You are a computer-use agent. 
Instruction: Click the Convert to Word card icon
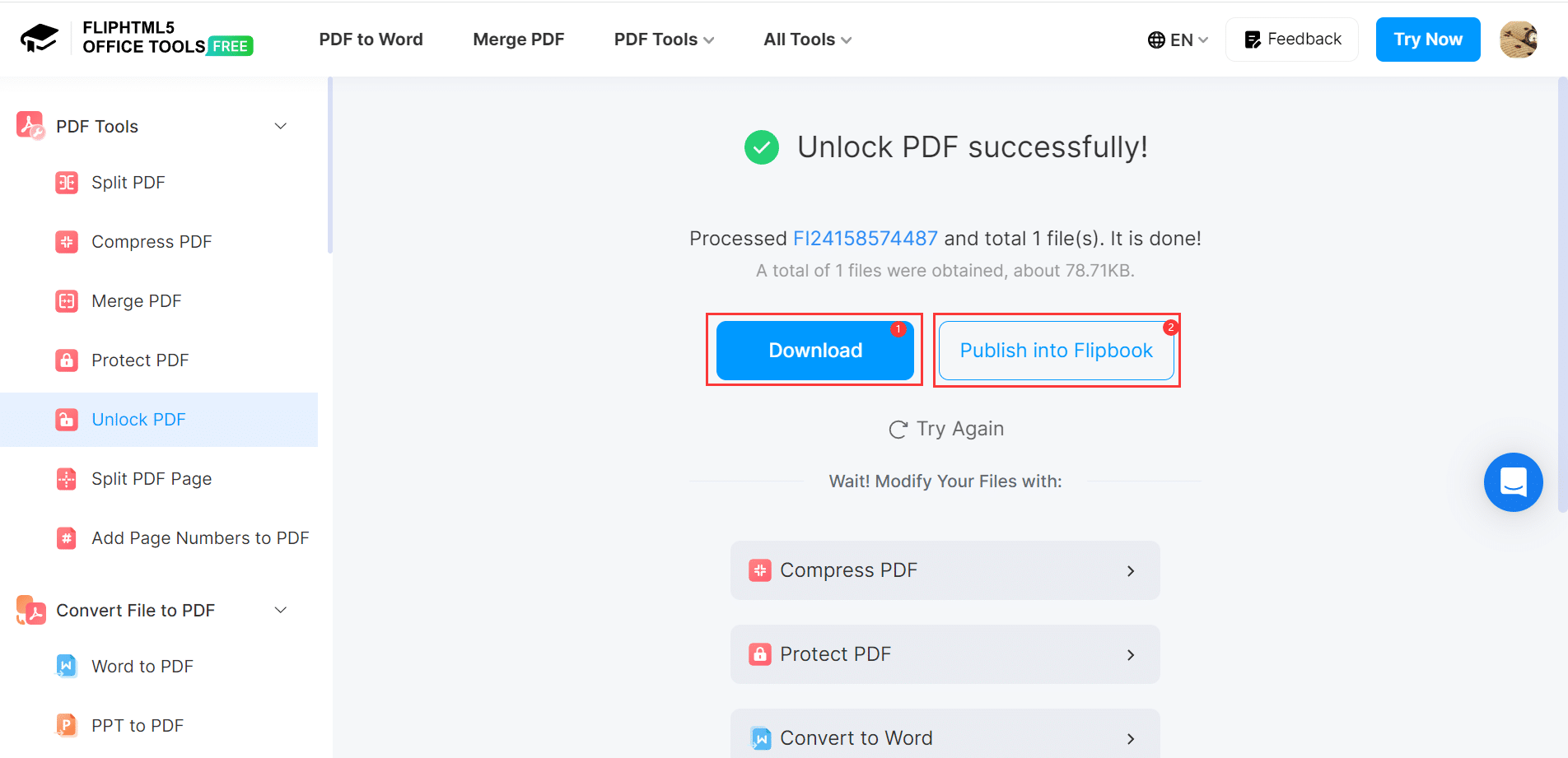pyautogui.click(x=760, y=738)
